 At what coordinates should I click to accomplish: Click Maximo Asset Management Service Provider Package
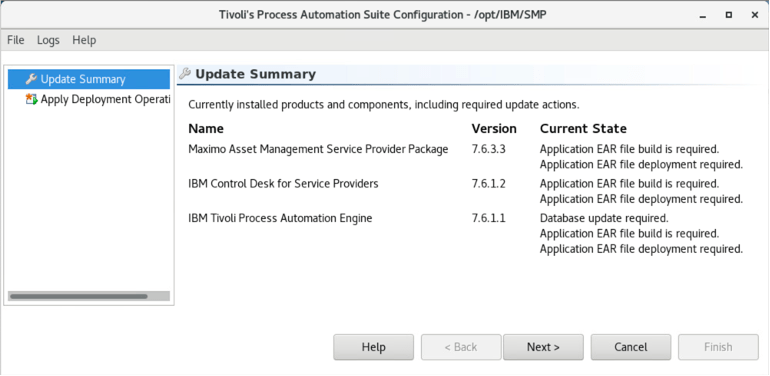coord(318,149)
